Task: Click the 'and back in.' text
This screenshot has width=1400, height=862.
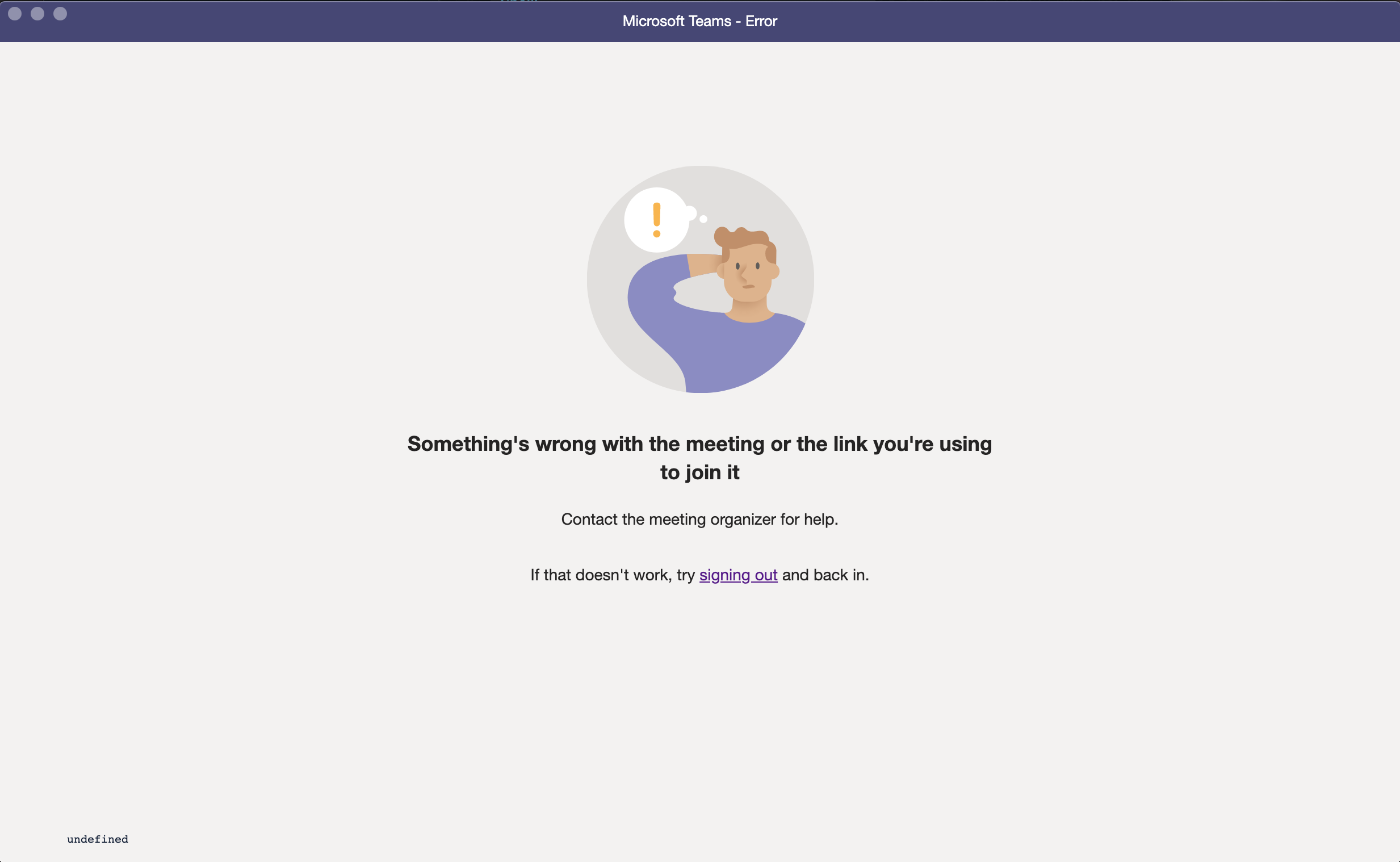Action: [825, 575]
